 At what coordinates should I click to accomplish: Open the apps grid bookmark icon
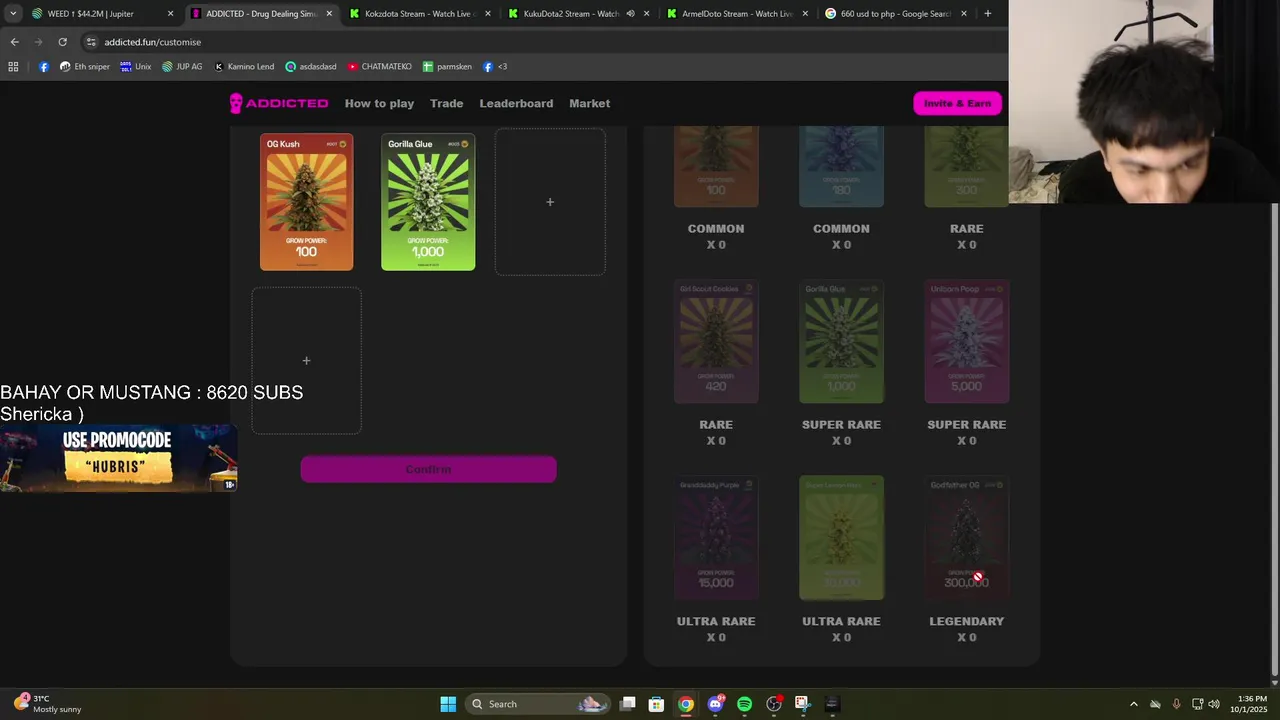pos(13,67)
